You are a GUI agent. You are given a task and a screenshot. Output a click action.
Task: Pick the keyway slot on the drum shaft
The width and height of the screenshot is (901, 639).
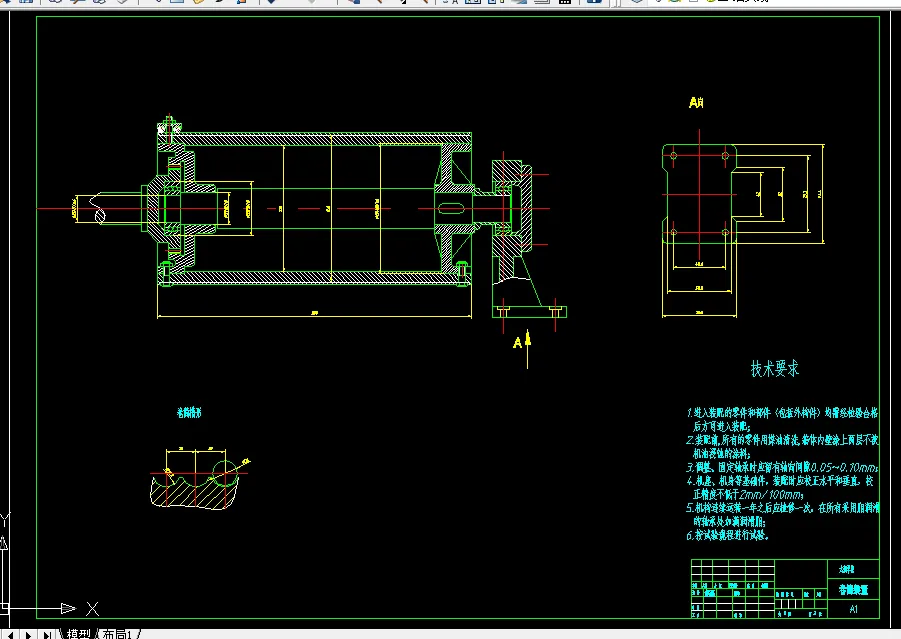(451, 209)
